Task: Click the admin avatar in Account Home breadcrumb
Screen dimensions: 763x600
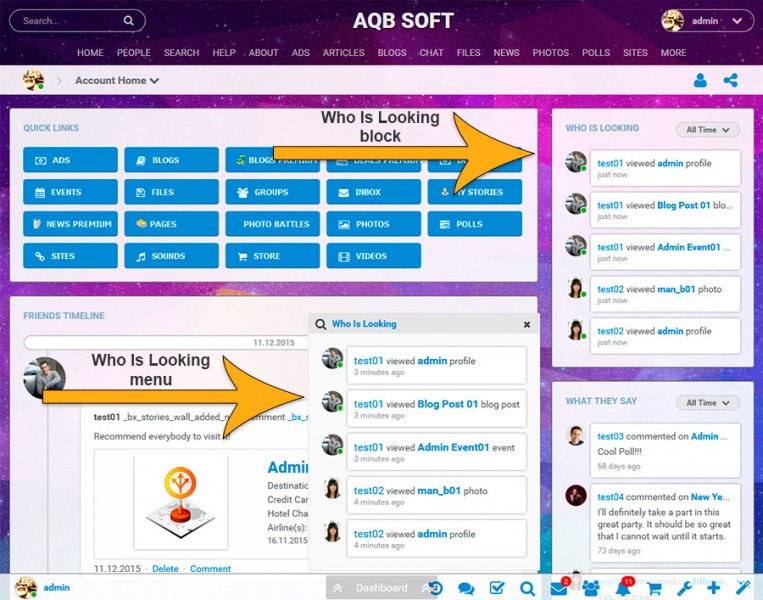Action: point(33,80)
